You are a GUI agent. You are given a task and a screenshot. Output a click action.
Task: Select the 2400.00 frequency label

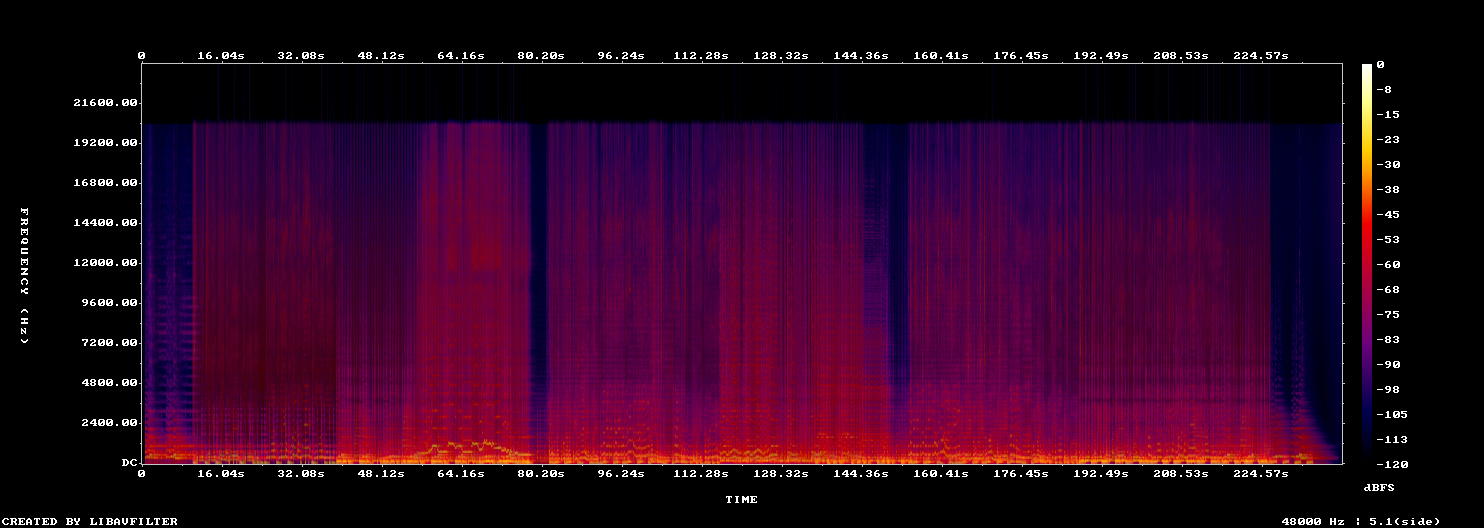click(x=110, y=423)
